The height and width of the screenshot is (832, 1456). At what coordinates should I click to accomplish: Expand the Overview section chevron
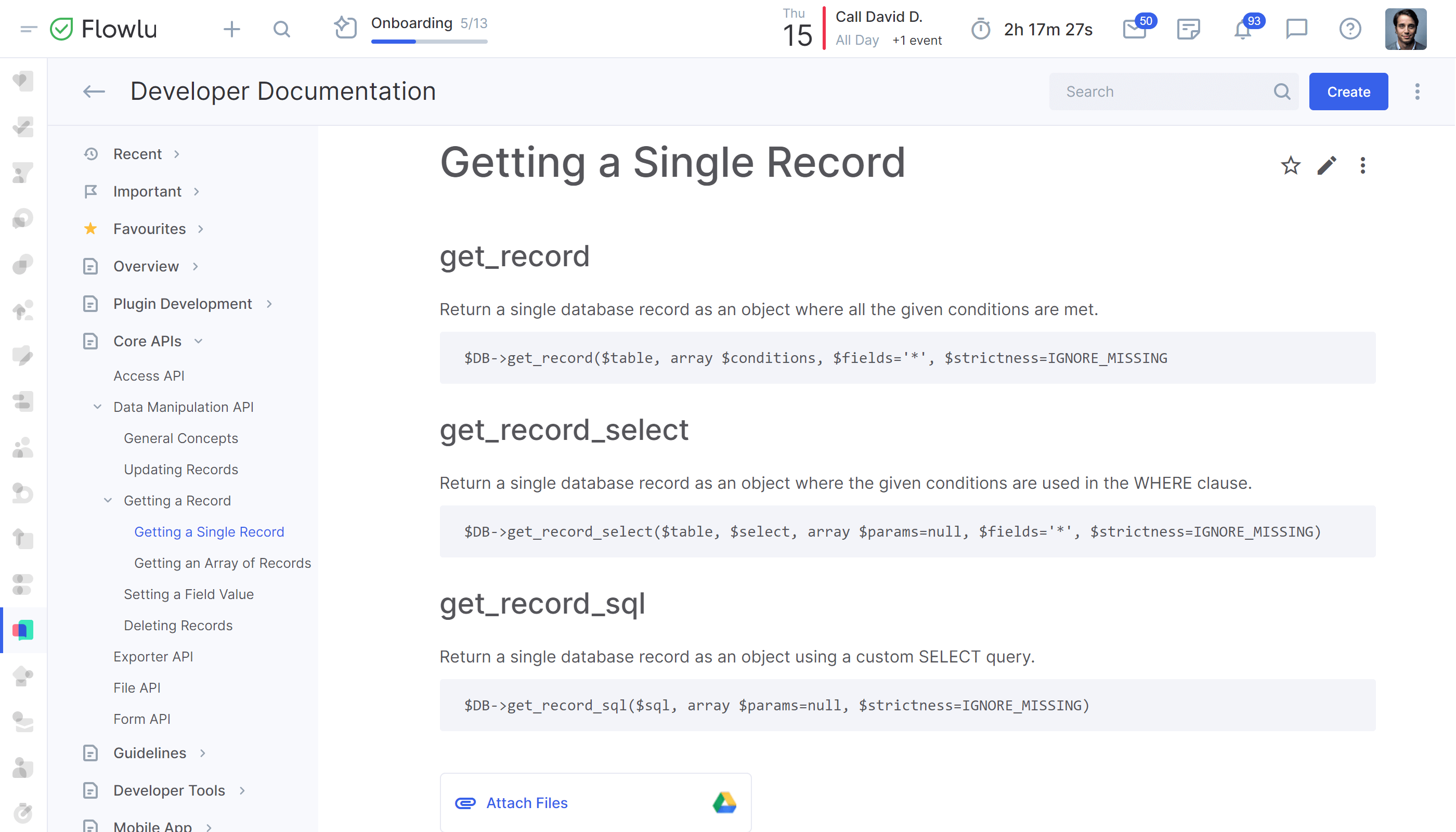pyautogui.click(x=196, y=266)
